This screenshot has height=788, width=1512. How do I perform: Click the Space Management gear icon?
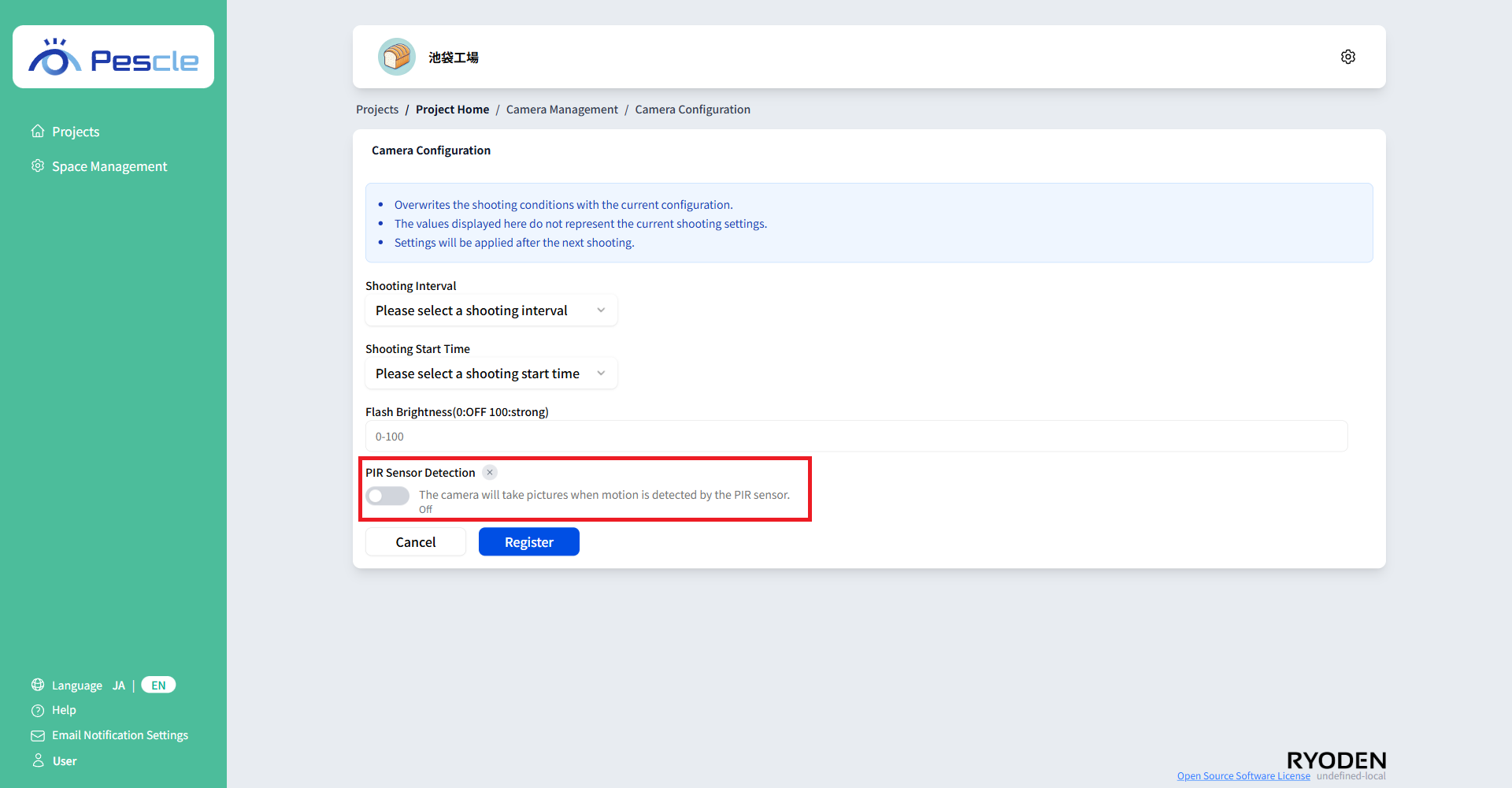click(37, 165)
